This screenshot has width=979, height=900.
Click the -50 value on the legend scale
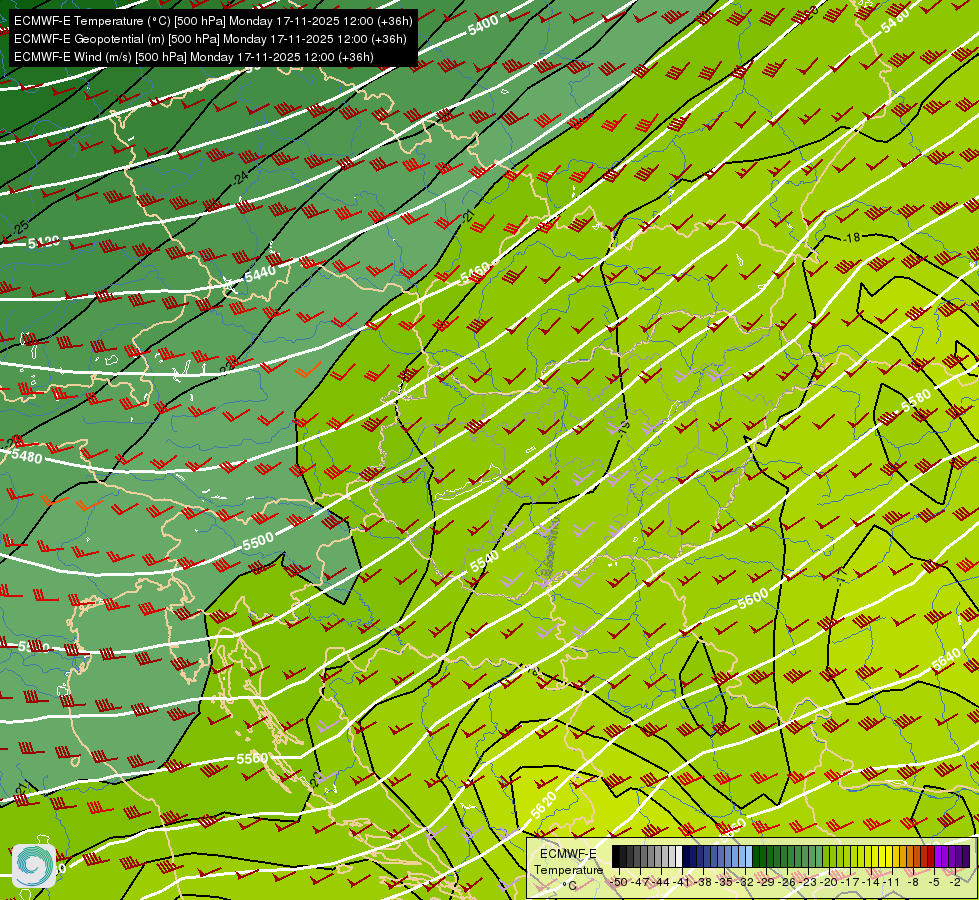[x=618, y=882]
